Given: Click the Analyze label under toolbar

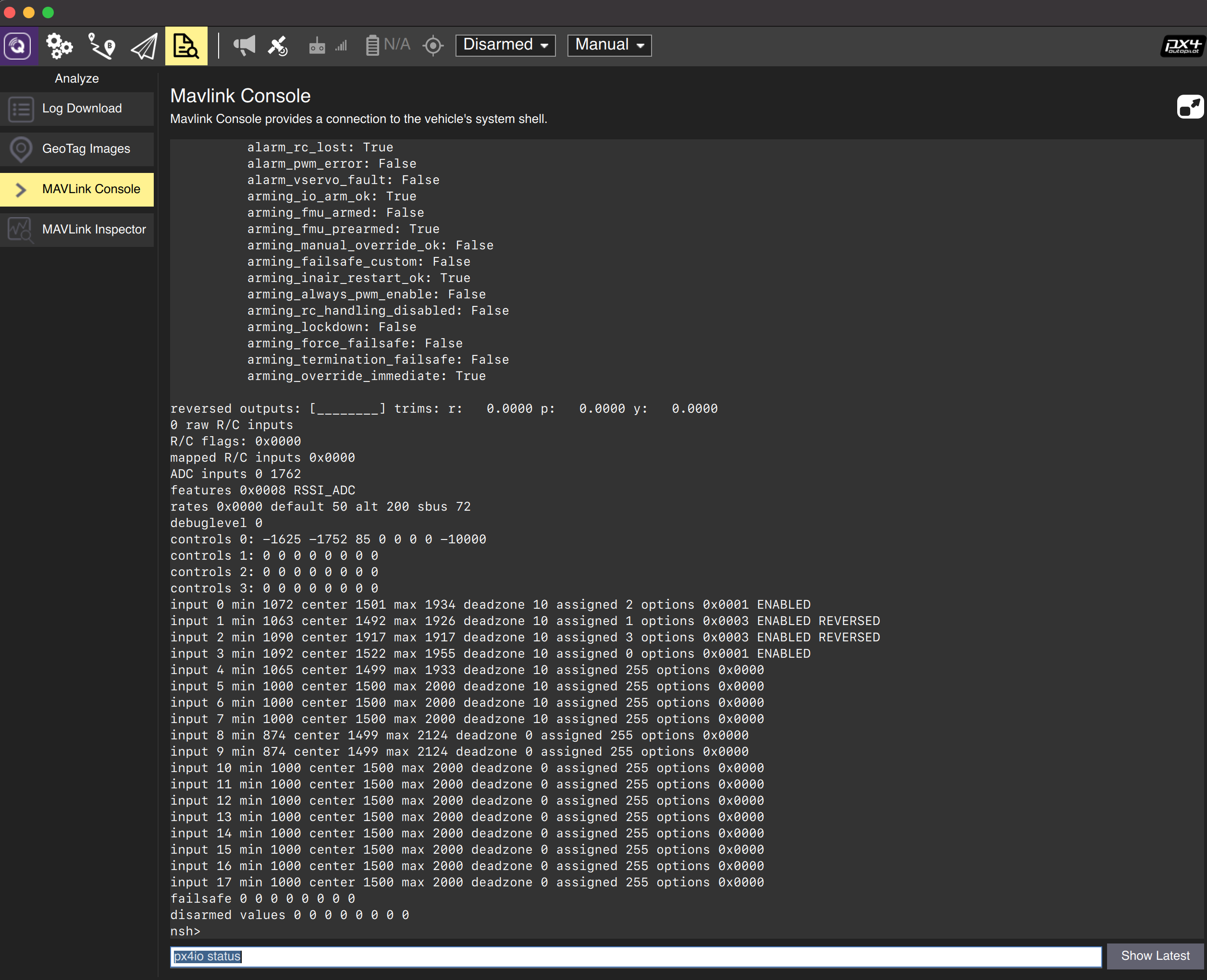Looking at the screenshot, I should click(x=77, y=78).
